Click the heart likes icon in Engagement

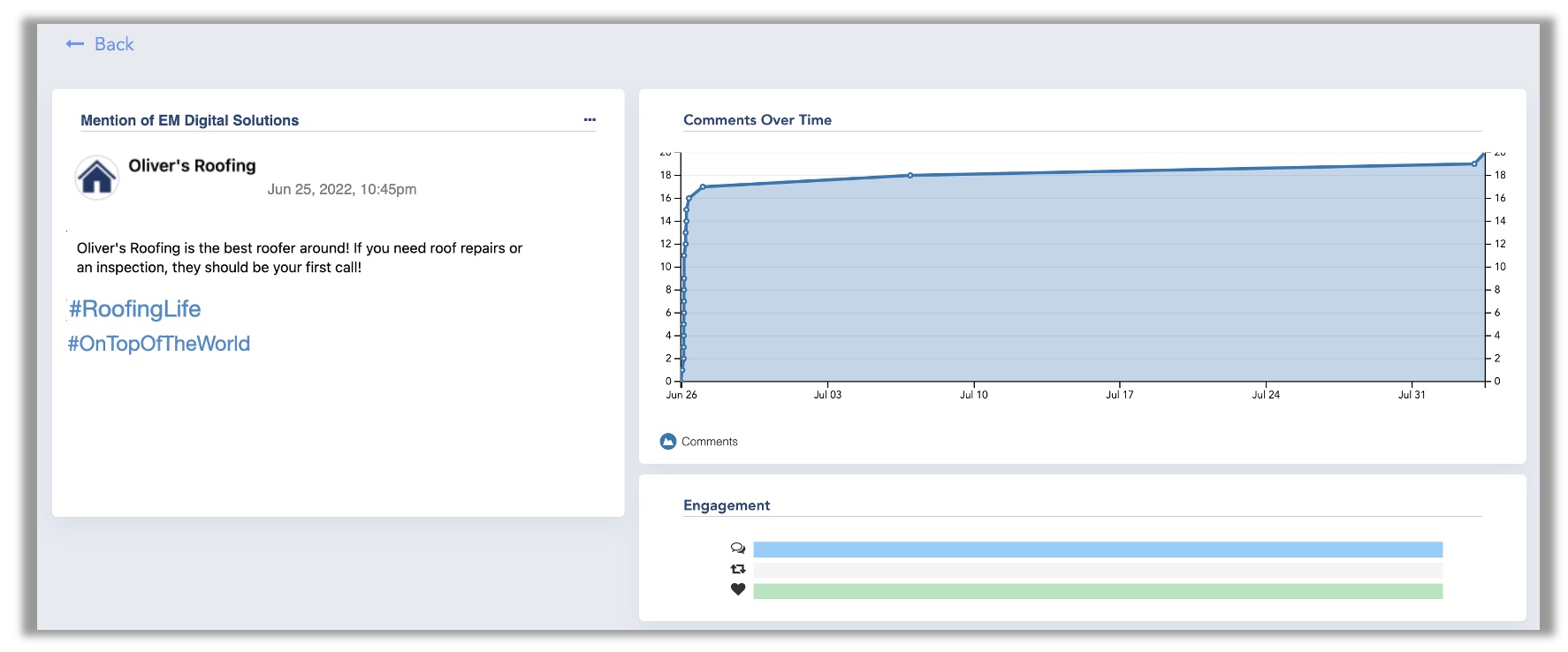point(738,590)
